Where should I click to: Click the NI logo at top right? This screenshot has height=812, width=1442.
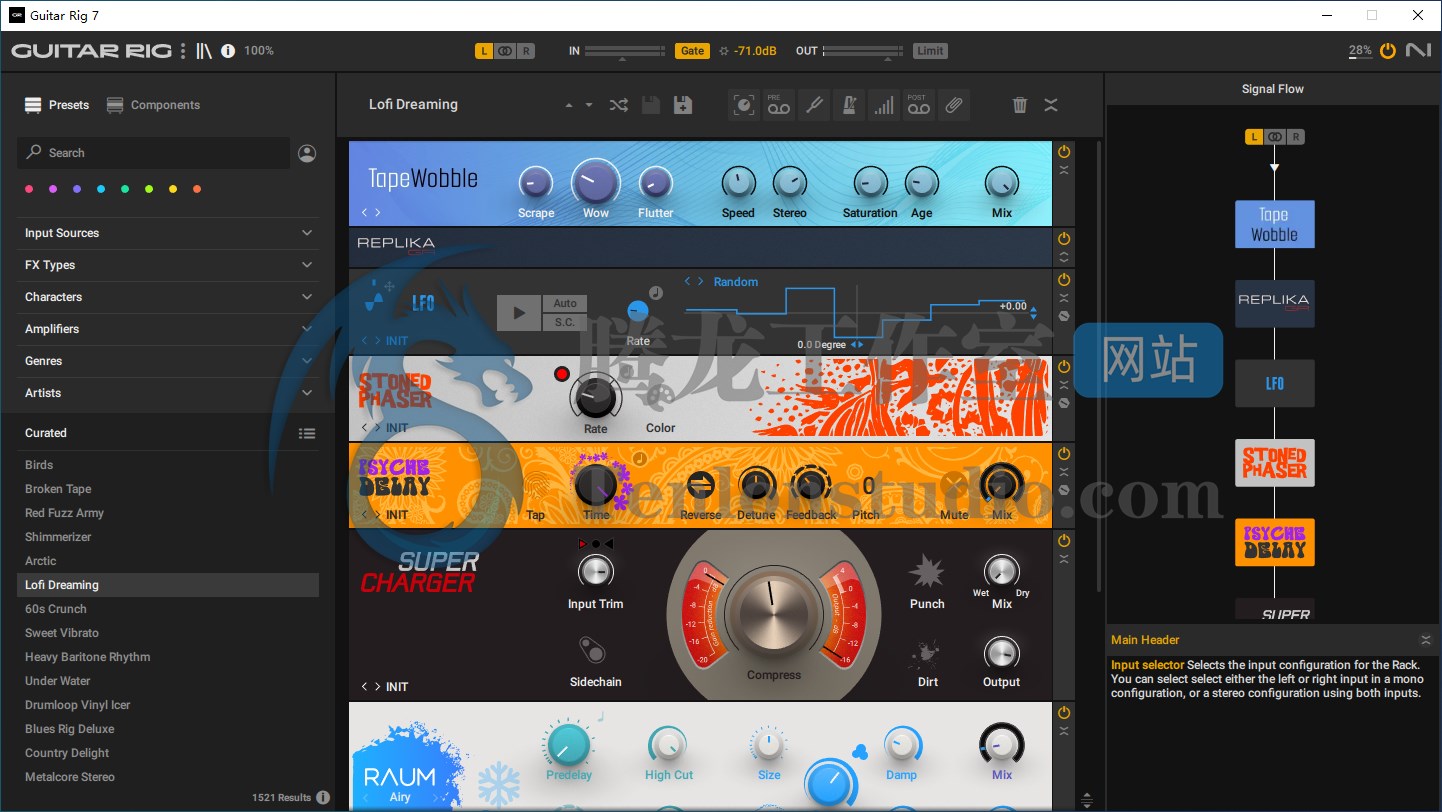click(x=1418, y=50)
